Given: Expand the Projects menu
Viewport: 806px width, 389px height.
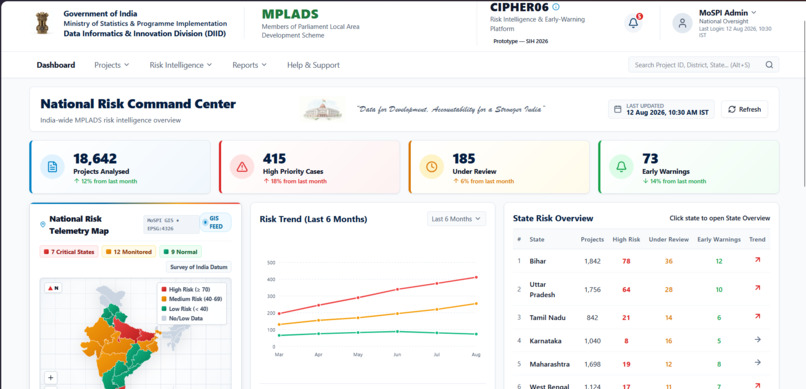Looking at the screenshot, I should (x=112, y=65).
